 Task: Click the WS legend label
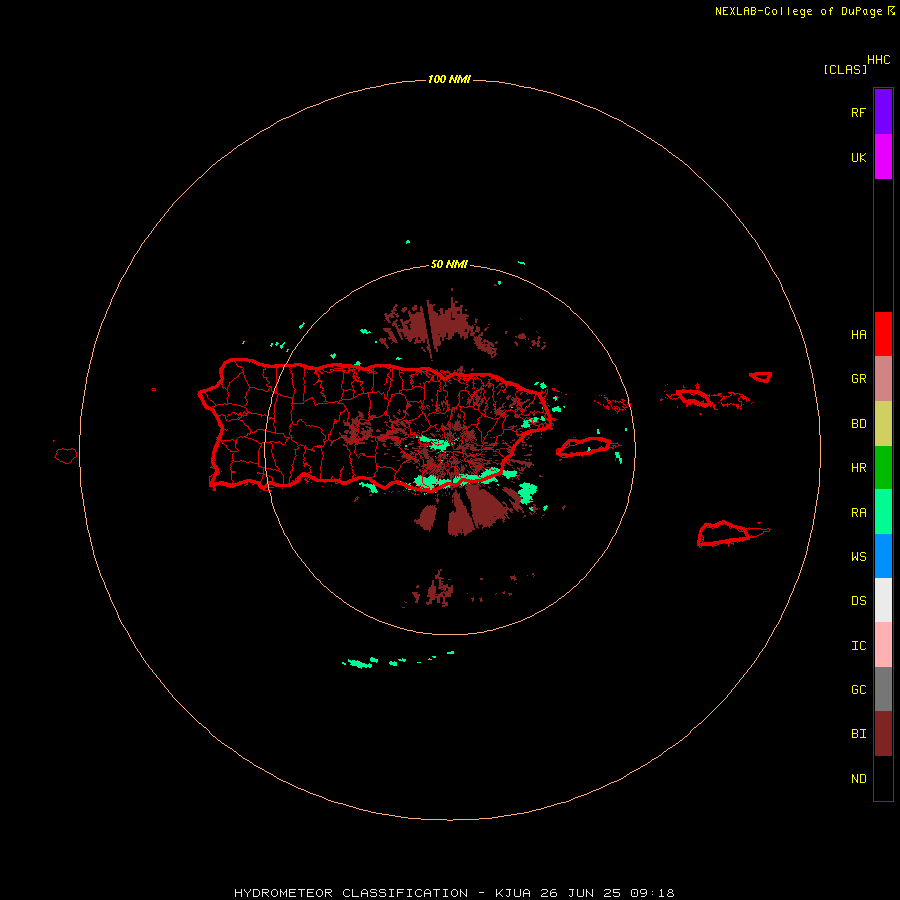(x=858, y=557)
